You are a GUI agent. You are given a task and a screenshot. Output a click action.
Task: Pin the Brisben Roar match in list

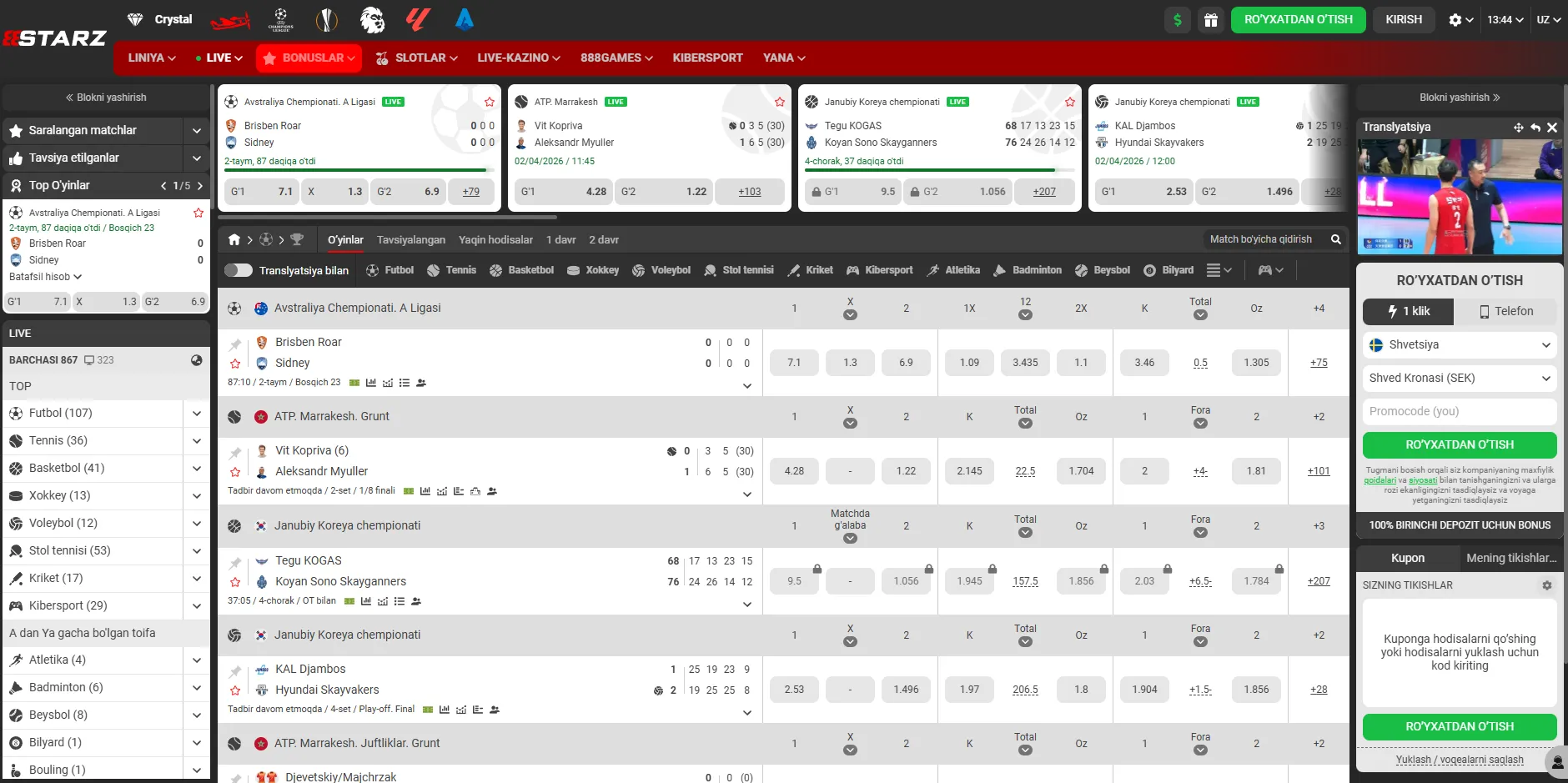(235, 344)
